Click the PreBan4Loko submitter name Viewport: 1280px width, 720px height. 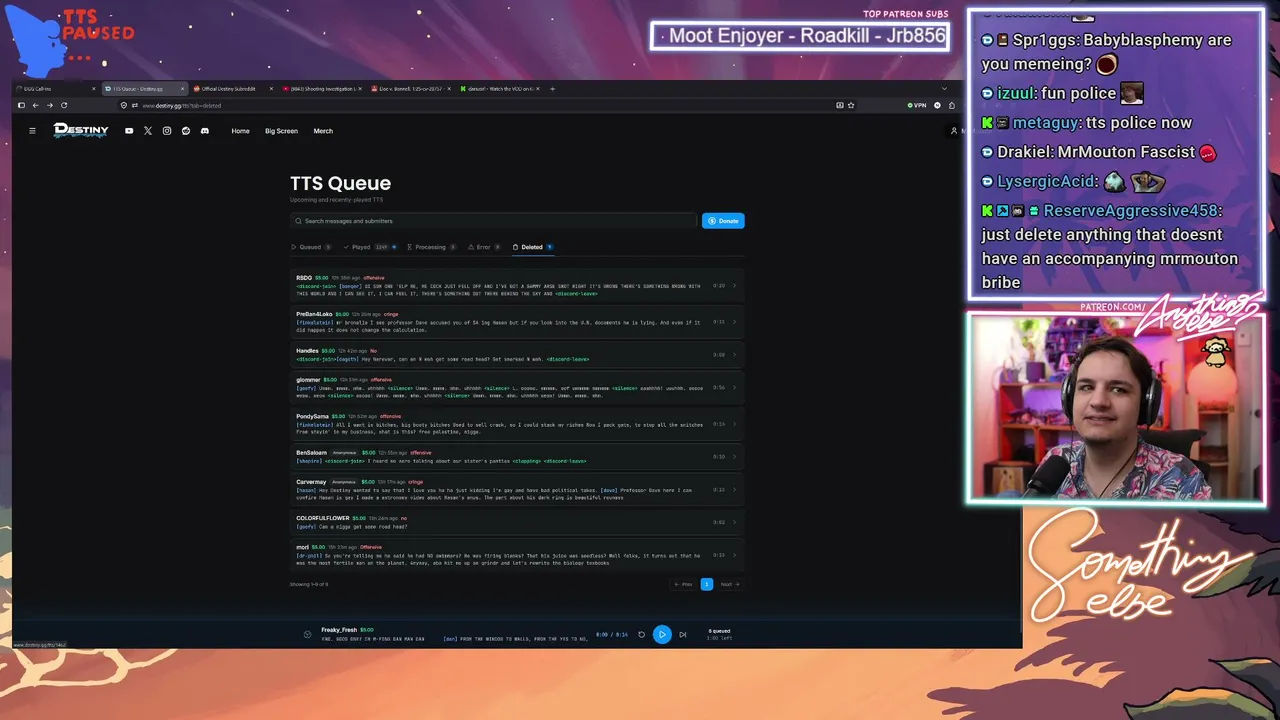(314, 314)
